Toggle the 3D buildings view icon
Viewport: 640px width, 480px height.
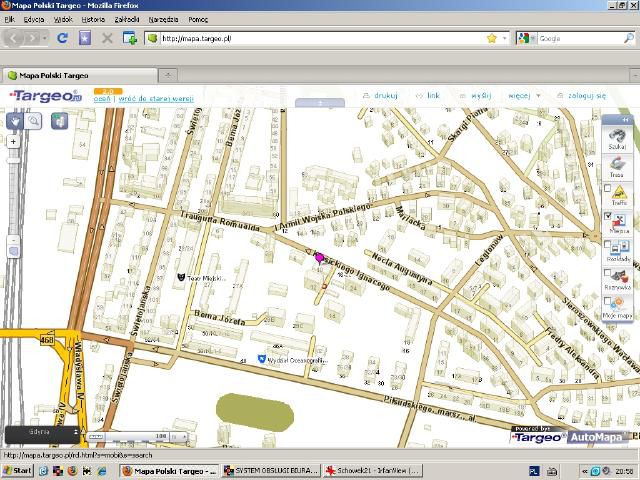tap(60, 121)
